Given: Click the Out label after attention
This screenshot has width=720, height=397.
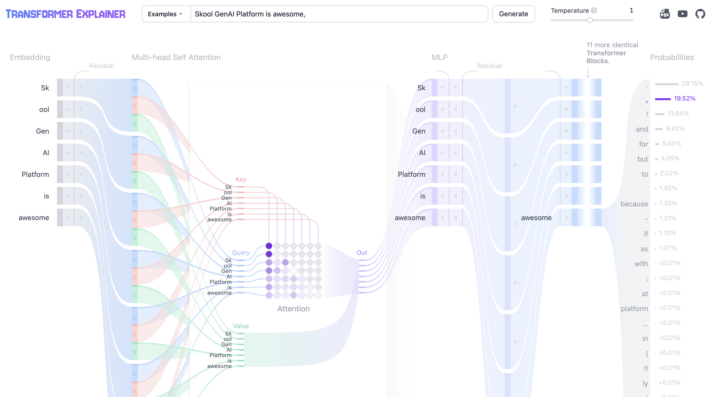Looking at the screenshot, I should click(362, 252).
